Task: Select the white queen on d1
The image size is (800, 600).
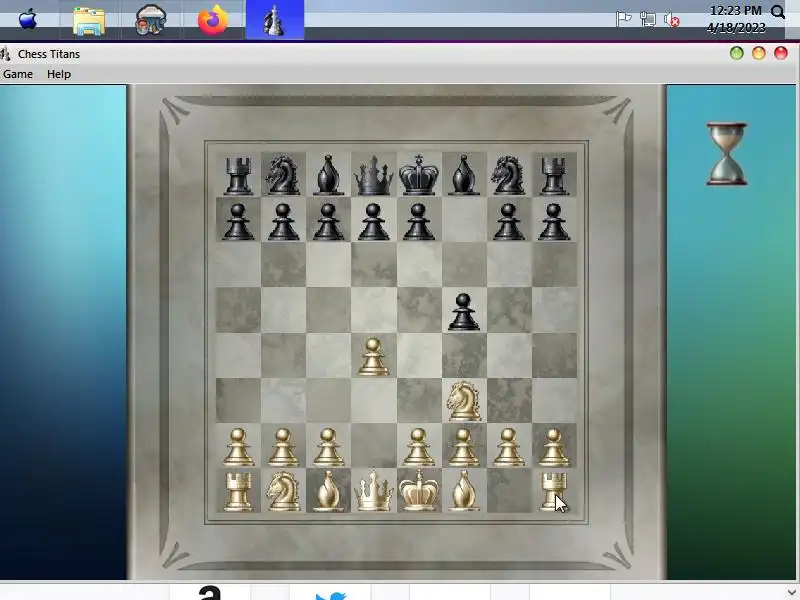Action: (373, 491)
